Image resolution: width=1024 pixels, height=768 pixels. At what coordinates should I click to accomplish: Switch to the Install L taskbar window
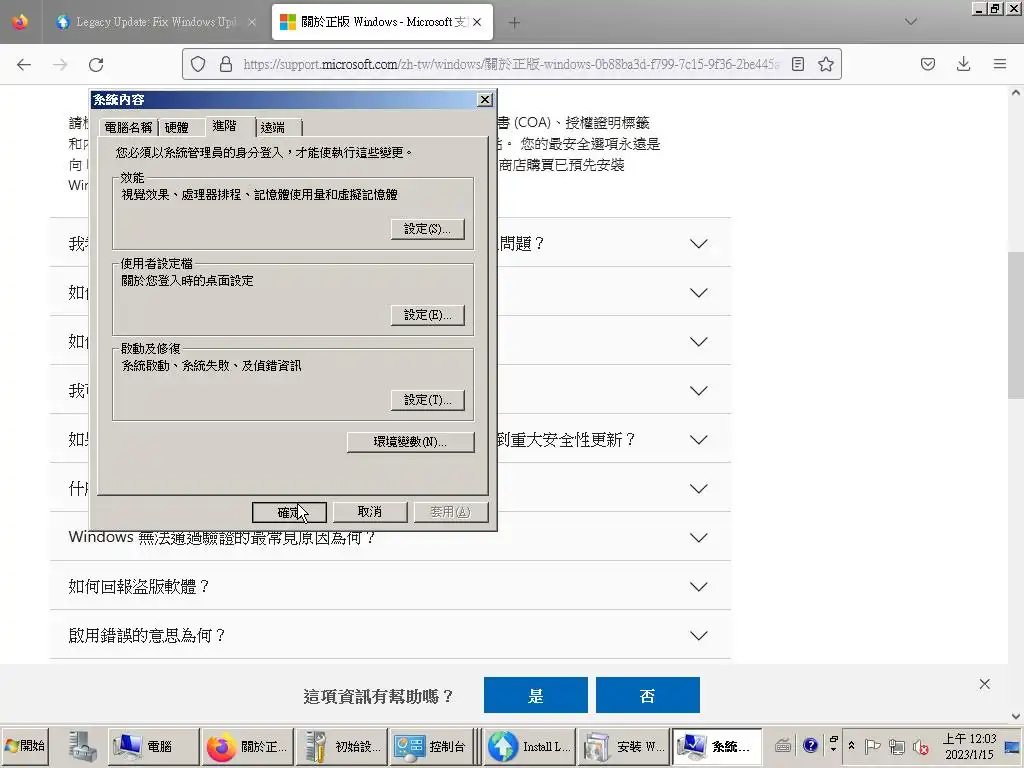tap(530, 746)
